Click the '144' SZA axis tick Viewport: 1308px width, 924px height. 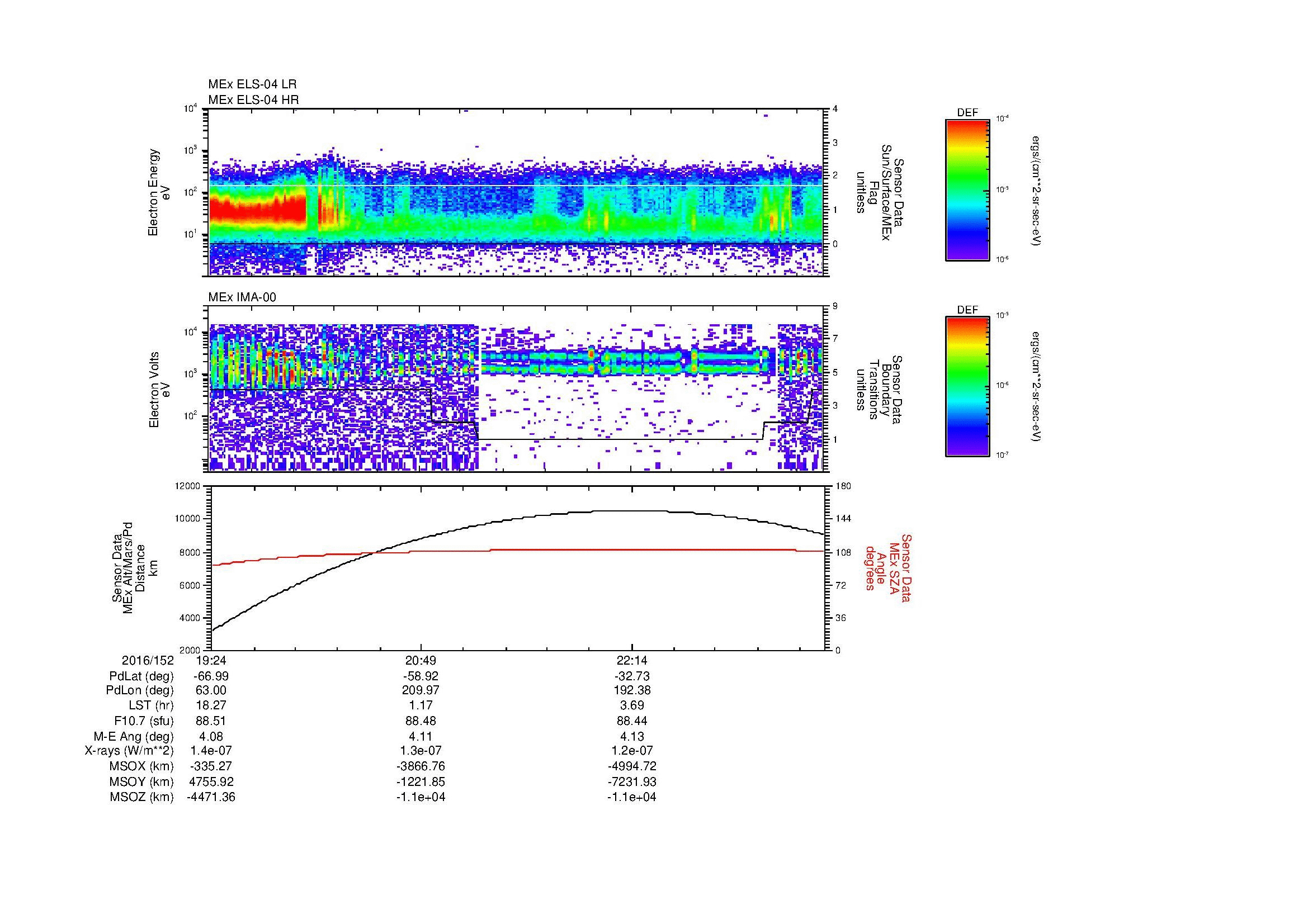843,519
